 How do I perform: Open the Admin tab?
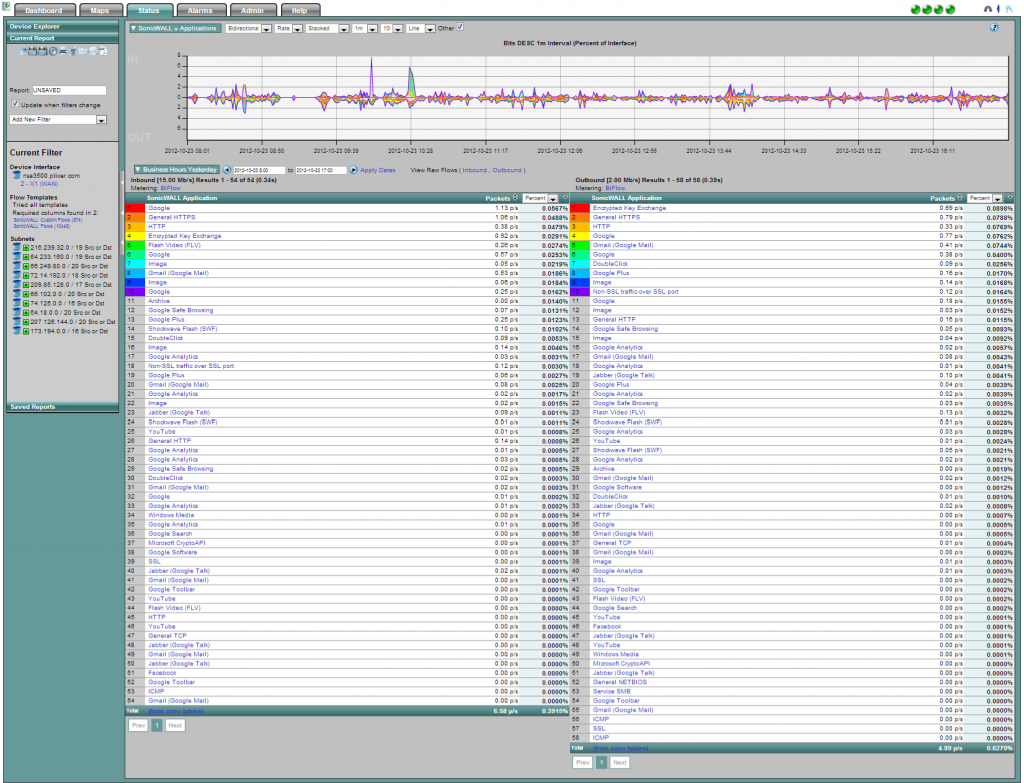point(252,10)
